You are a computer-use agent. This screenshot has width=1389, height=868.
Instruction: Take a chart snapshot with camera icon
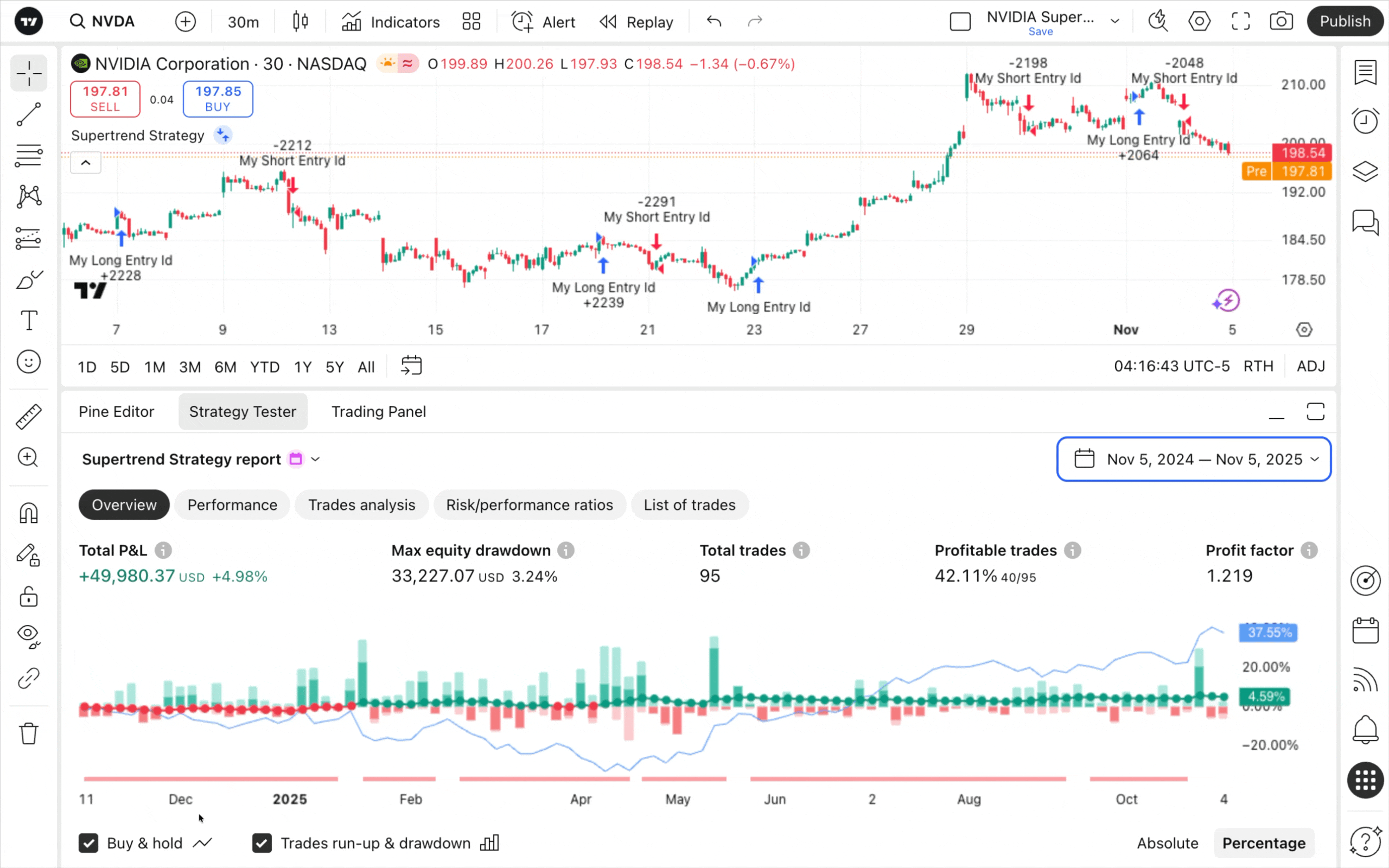pos(1281,22)
